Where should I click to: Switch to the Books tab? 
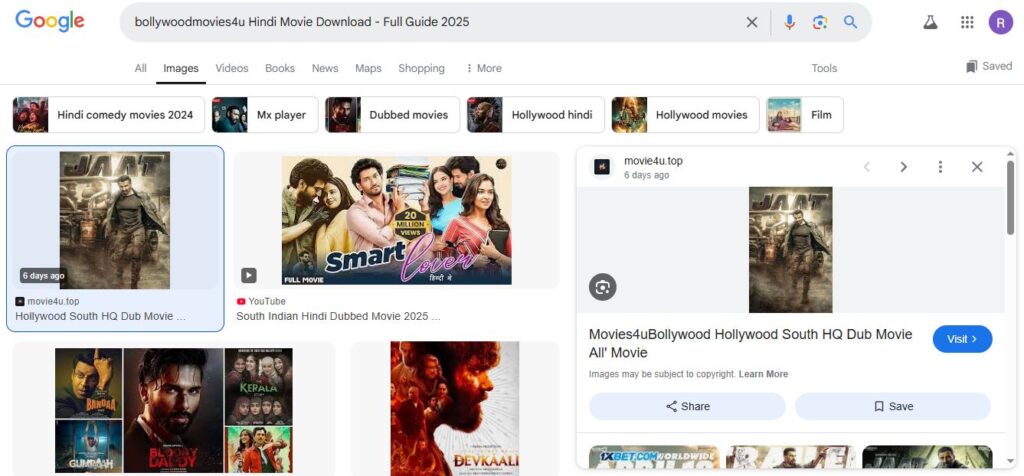point(280,68)
